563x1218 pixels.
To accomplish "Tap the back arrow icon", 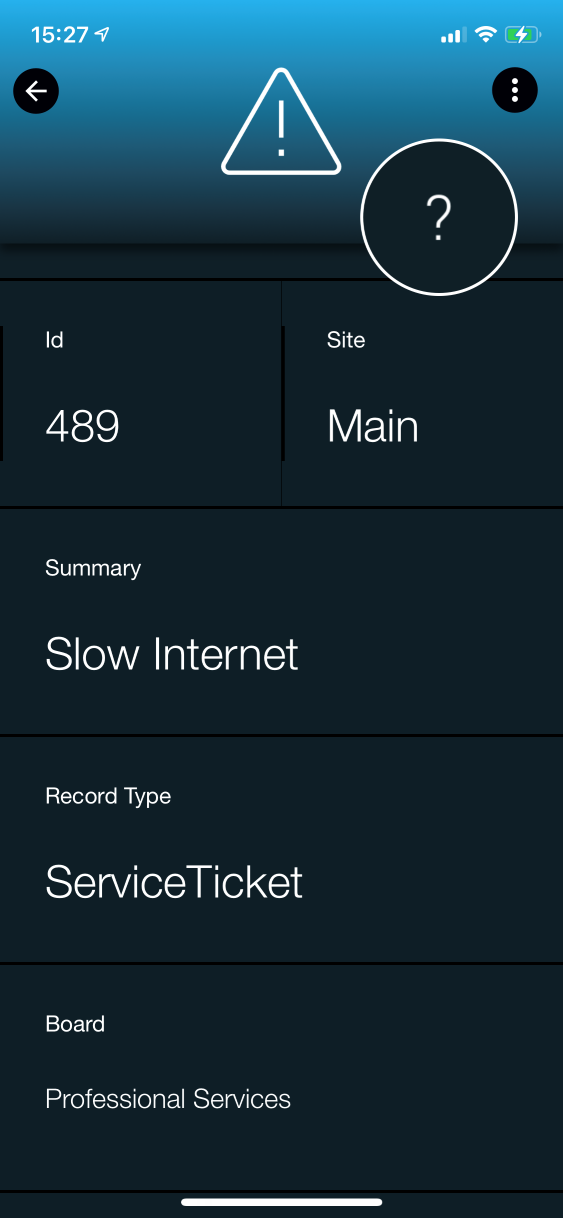I will pyautogui.click(x=36, y=92).
